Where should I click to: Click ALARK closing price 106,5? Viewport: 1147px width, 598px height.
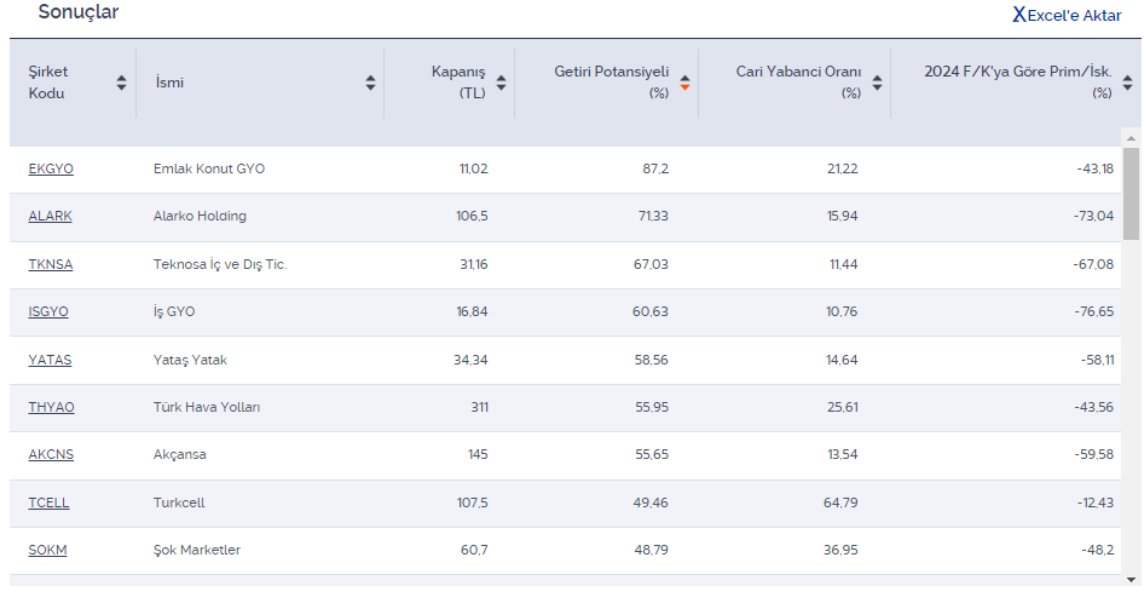tap(472, 216)
